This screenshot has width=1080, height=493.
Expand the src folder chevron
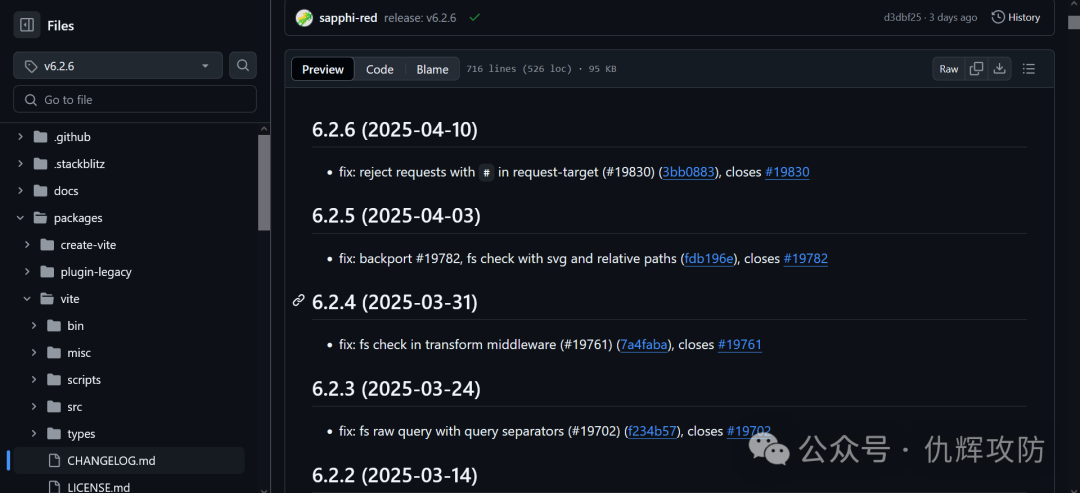click(x=34, y=406)
